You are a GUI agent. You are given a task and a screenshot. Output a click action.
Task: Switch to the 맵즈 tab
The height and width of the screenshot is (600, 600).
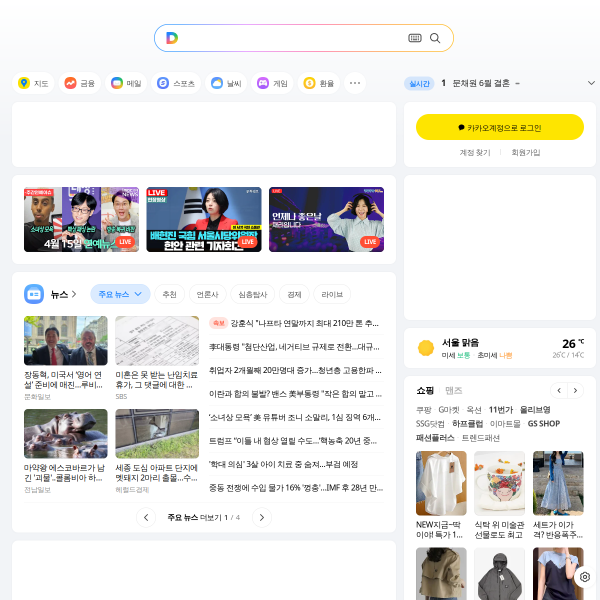454,390
